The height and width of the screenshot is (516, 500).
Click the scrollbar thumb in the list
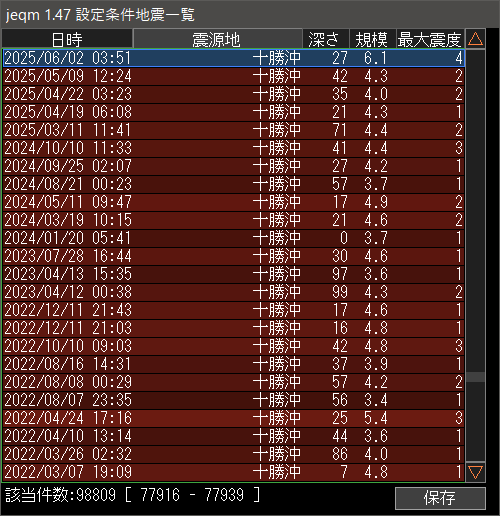(475, 377)
